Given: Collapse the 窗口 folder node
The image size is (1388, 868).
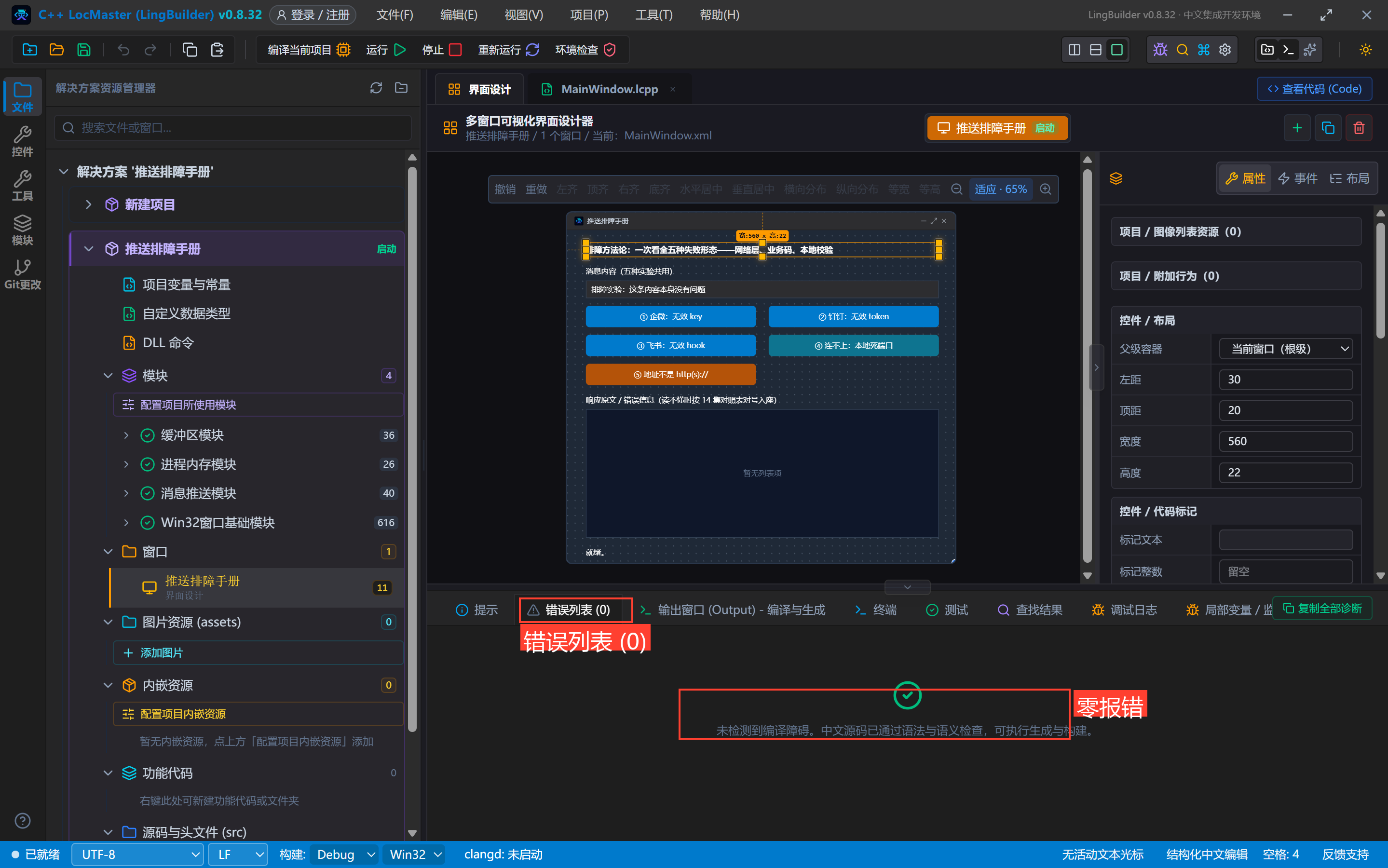Looking at the screenshot, I should (x=108, y=552).
